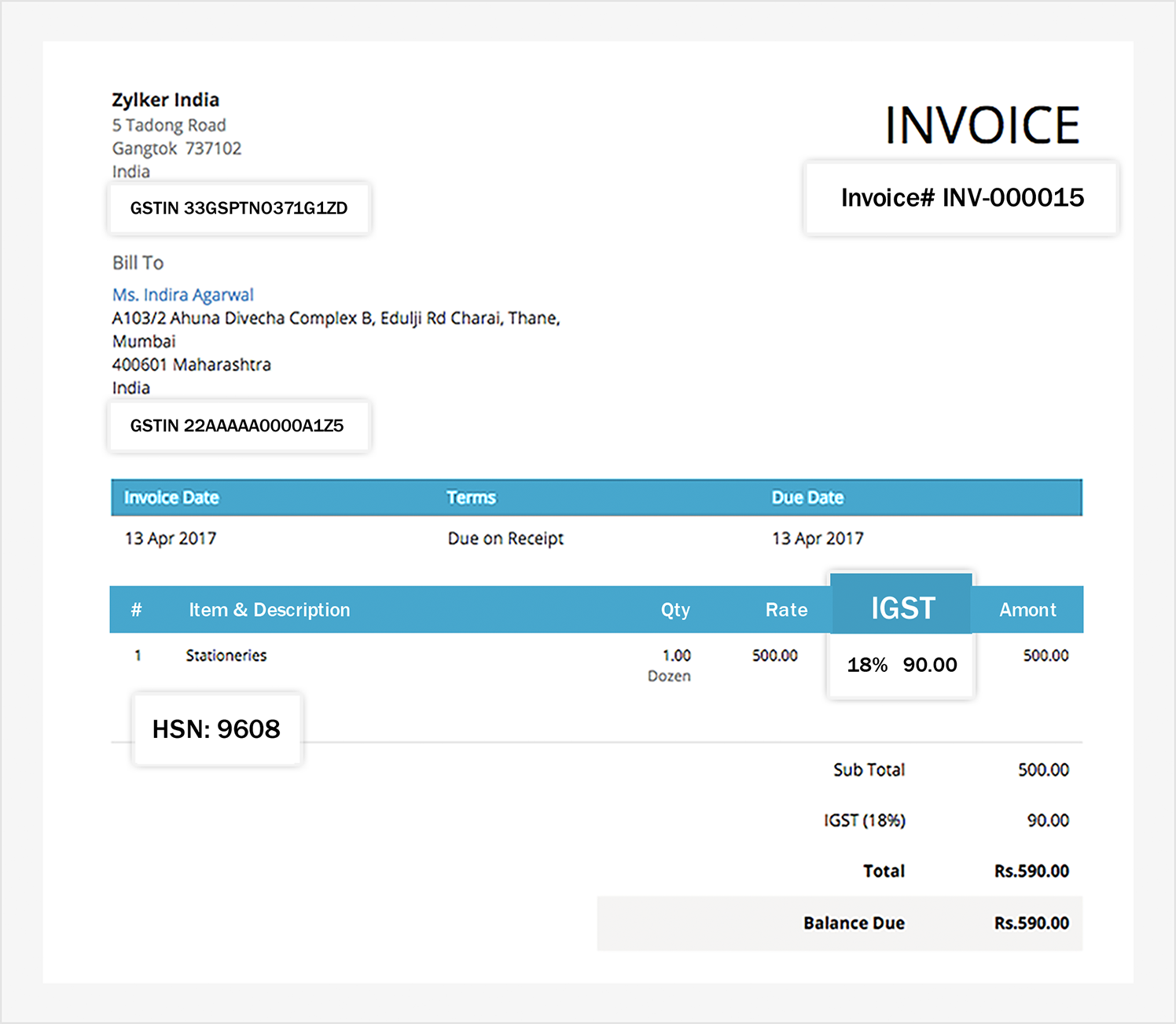The height and width of the screenshot is (1024, 1176).
Task: Open Ms. Indira Agarwal contact link
Action: tap(183, 294)
